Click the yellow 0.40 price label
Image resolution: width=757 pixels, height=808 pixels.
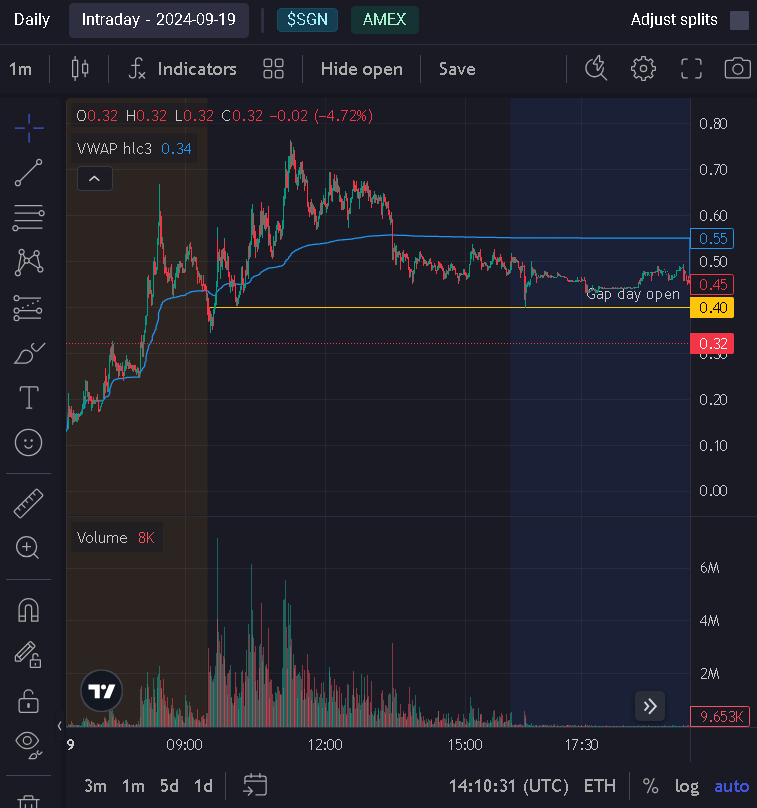[712, 308]
